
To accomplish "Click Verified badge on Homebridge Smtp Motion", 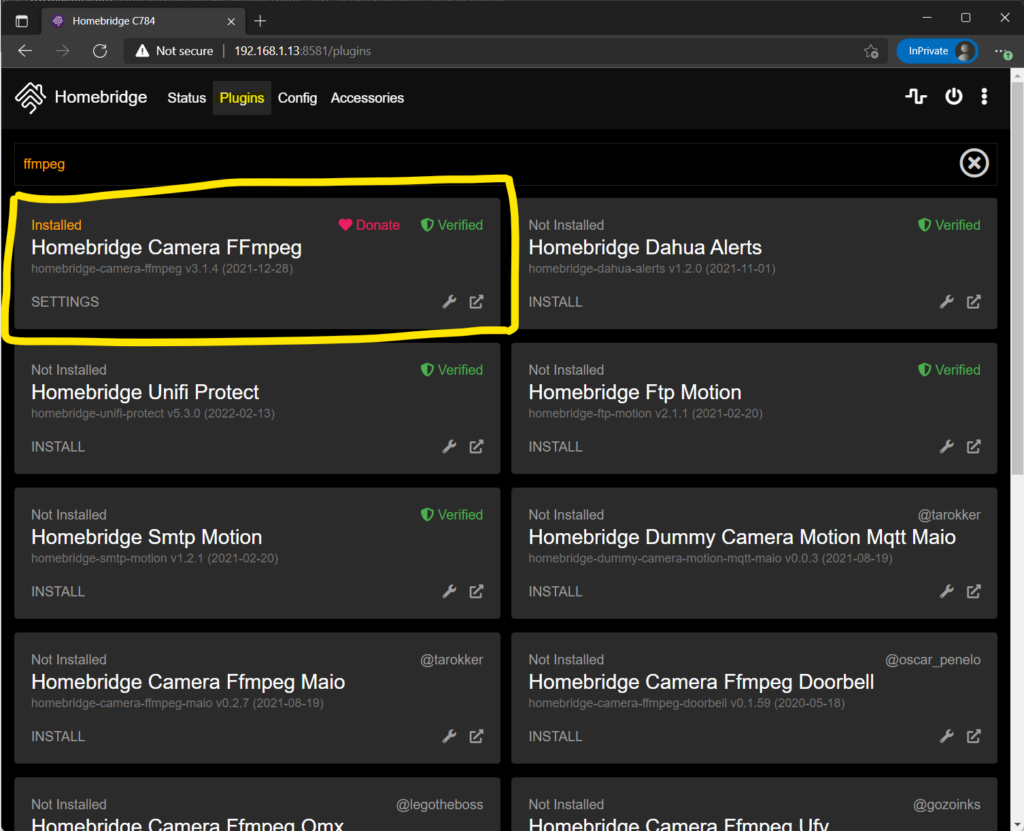I will [x=452, y=515].
